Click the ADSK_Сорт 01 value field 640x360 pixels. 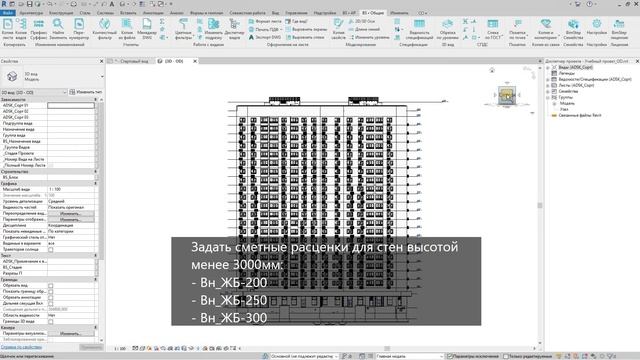tap(71, 105)
